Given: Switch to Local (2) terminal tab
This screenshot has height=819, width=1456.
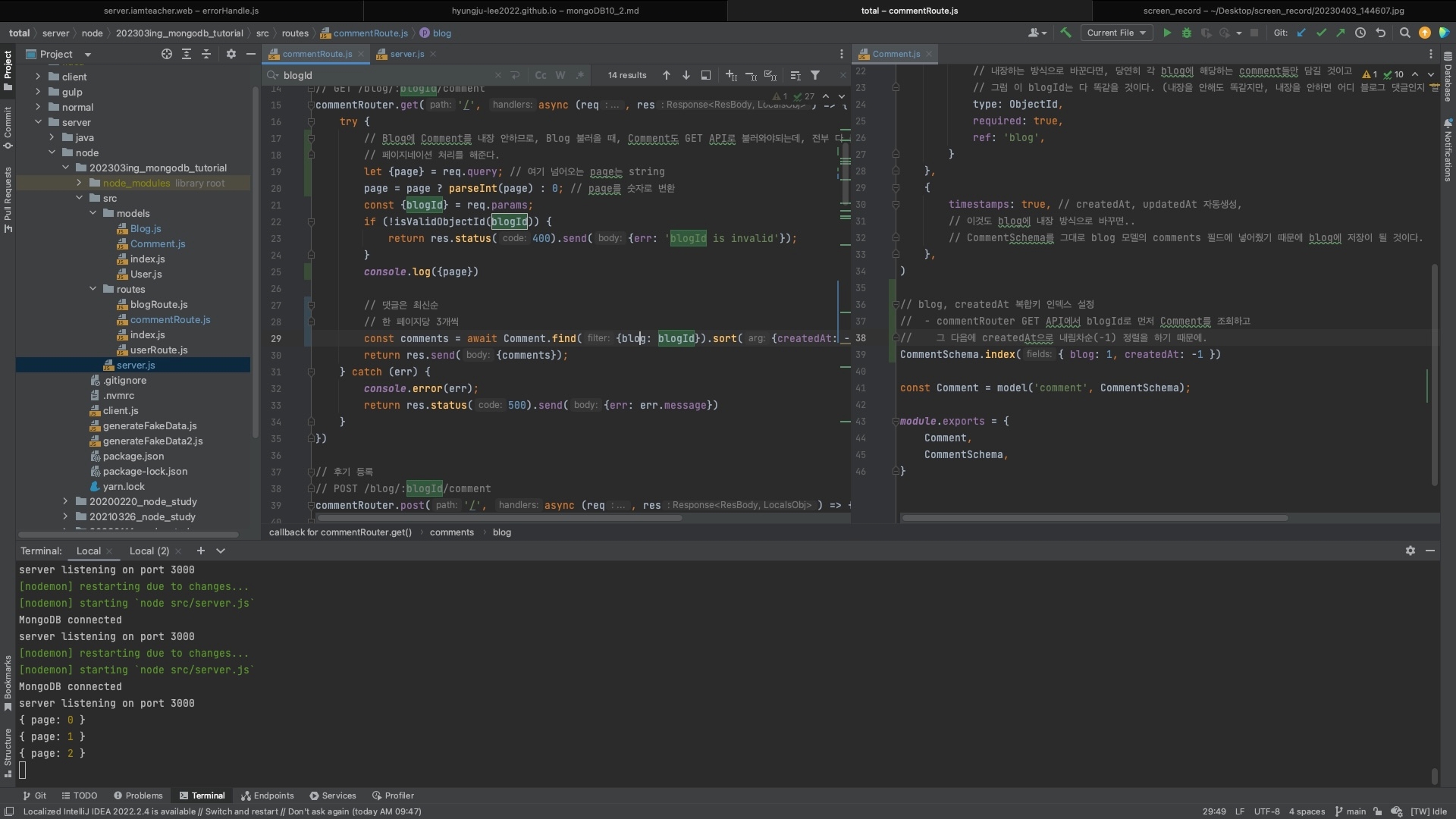Looking at the screenshot, I should click(149, 551).
